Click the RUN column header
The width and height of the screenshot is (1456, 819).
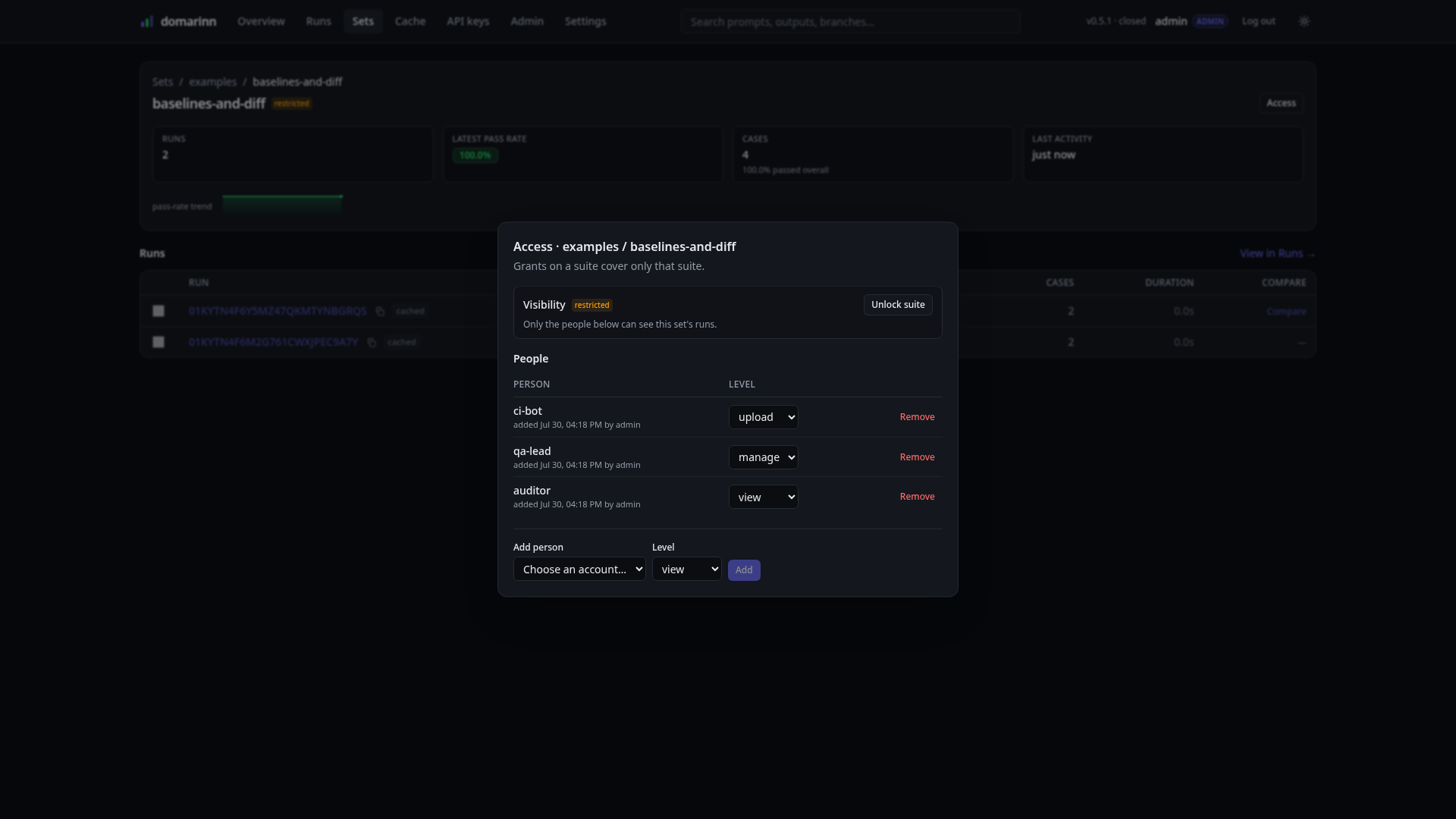click(199, 283)
